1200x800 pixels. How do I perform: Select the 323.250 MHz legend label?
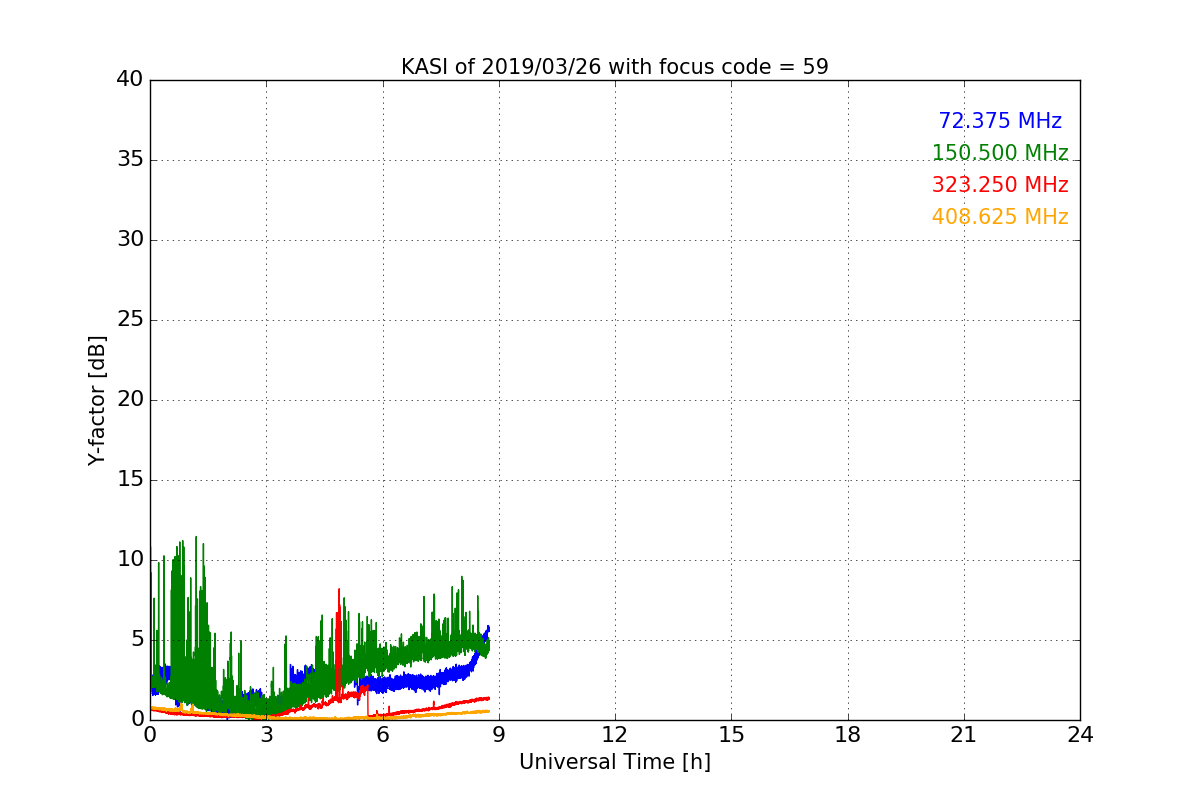click(1000, 185)
